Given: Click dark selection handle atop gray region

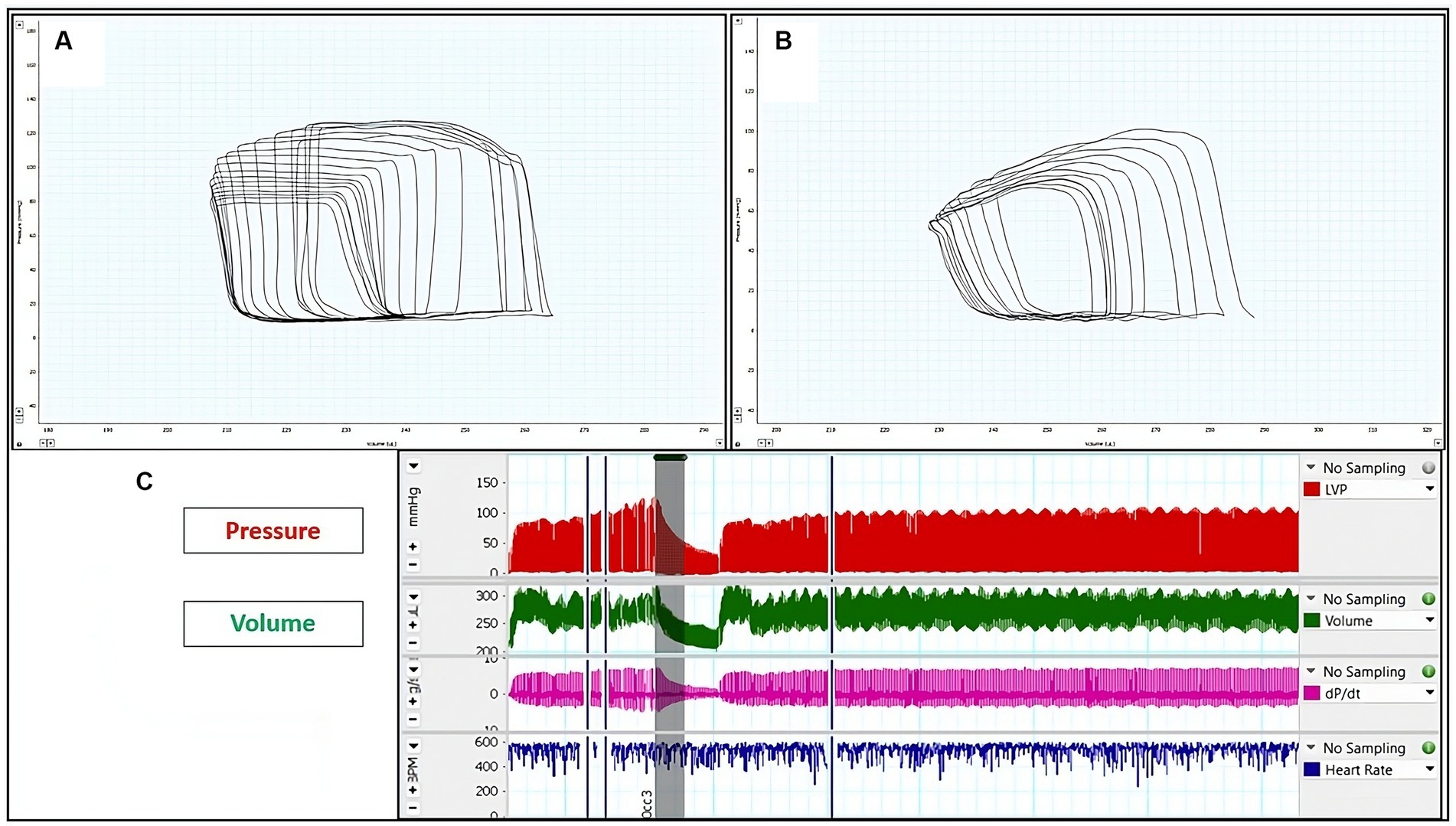Looking at the screenshot, I should pos(670,458).
